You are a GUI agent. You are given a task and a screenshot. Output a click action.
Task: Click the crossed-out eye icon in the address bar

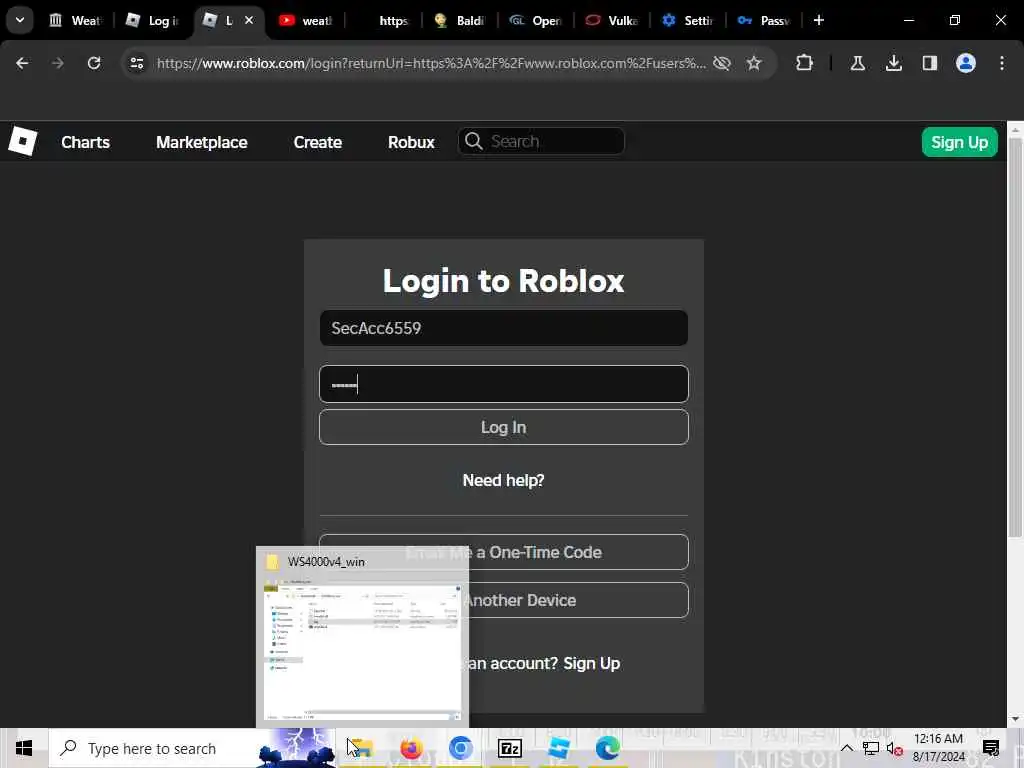pyautogui.click(x=722, y=63)
